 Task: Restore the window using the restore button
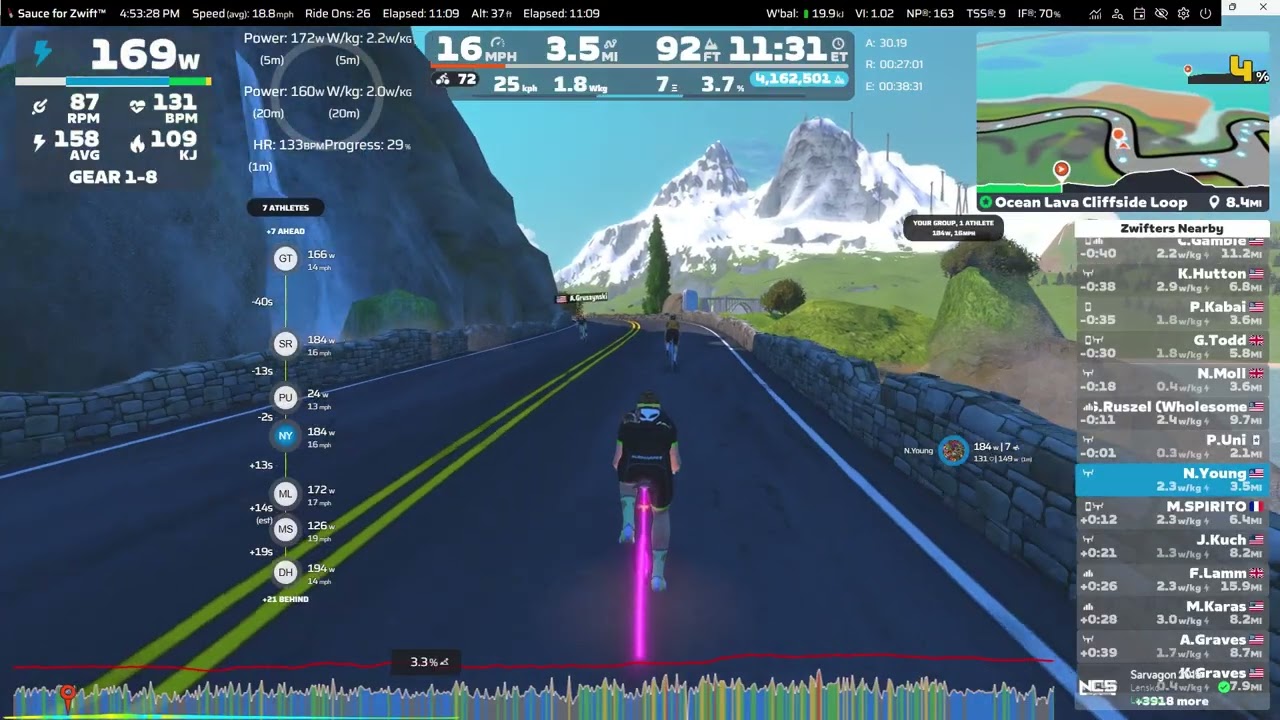coord(1232,8)
